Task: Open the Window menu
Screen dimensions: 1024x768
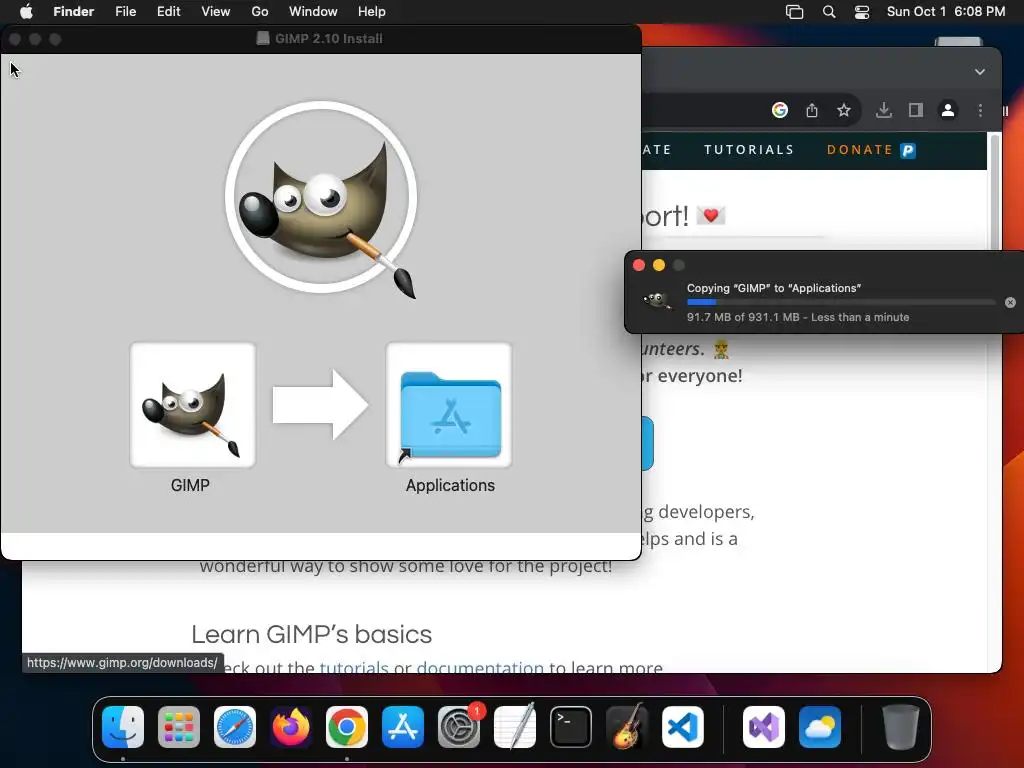Action: point(313,12)
